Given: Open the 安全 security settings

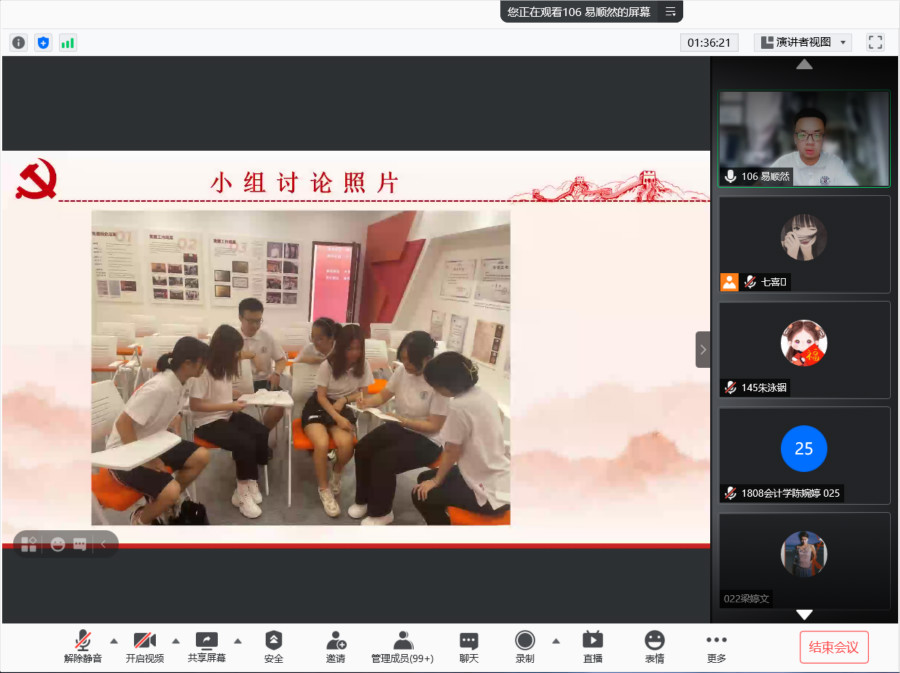Looking at the screenshot, I should coord(273,645).
